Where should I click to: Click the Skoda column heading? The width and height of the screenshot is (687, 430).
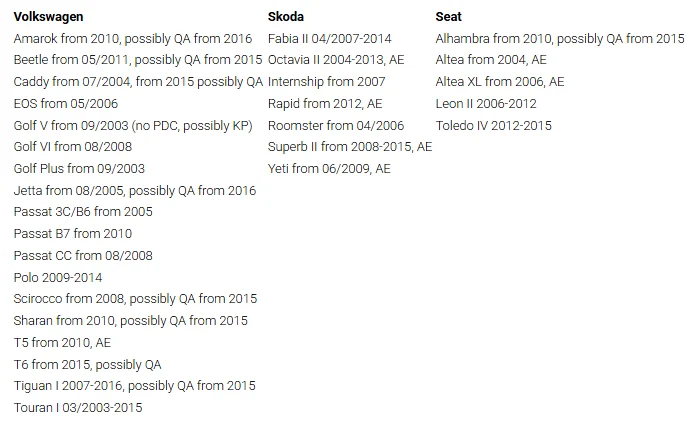coord(286,17)
